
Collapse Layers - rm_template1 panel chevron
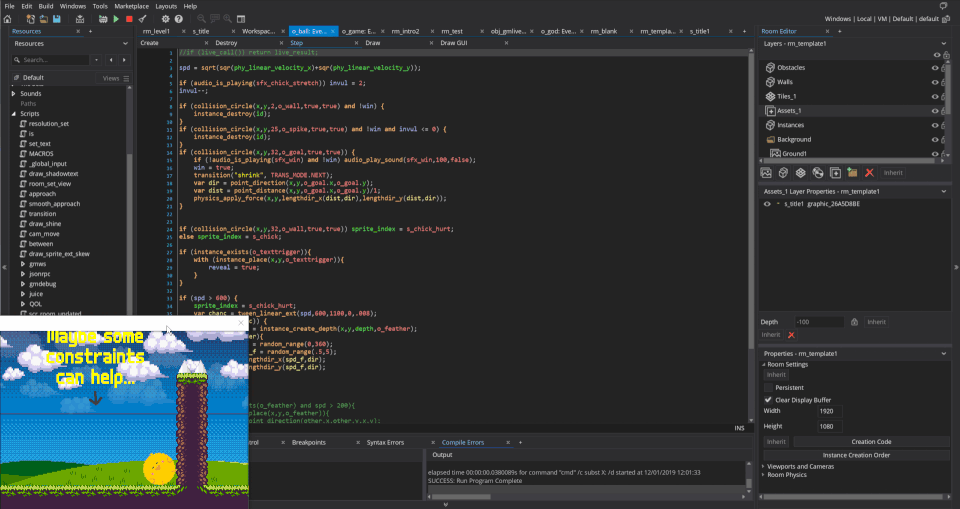pos(943,44)
